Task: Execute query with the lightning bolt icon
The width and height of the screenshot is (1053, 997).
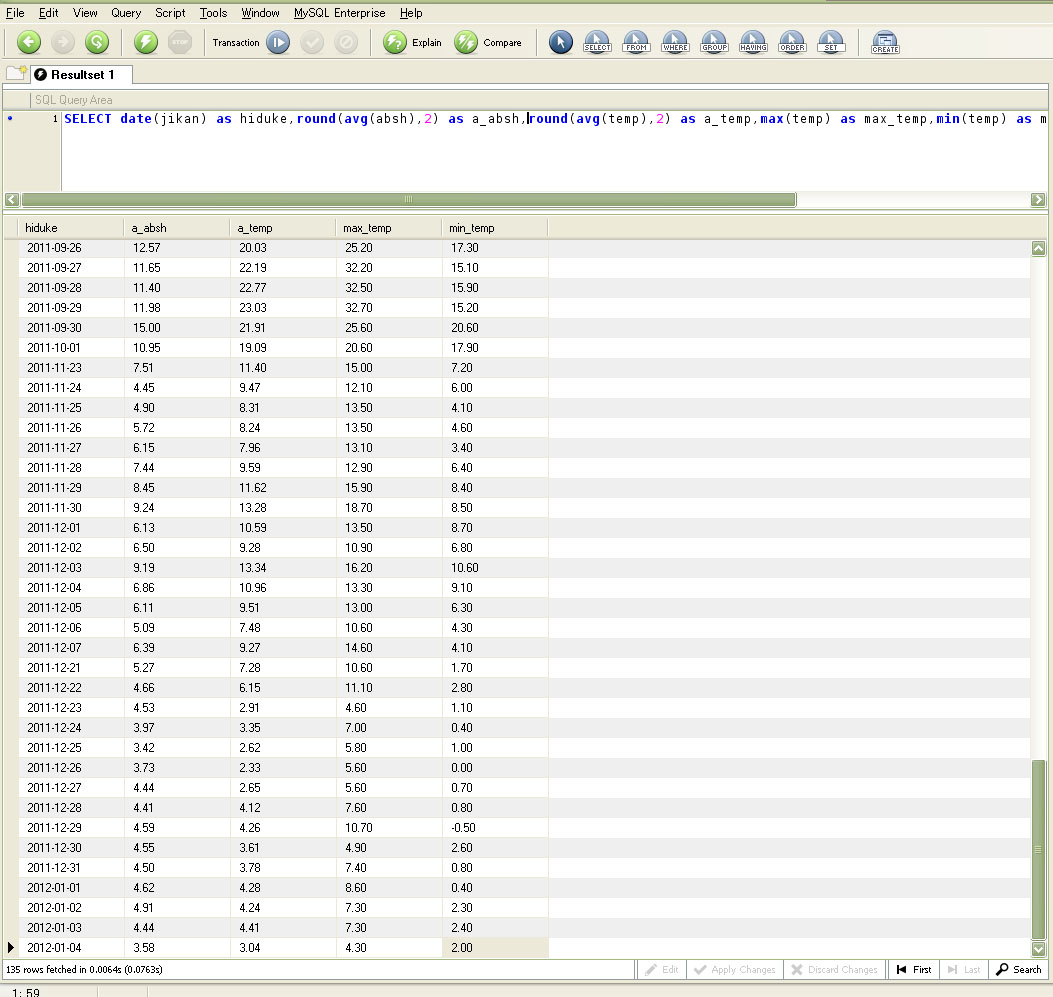Action: (146, 42)
